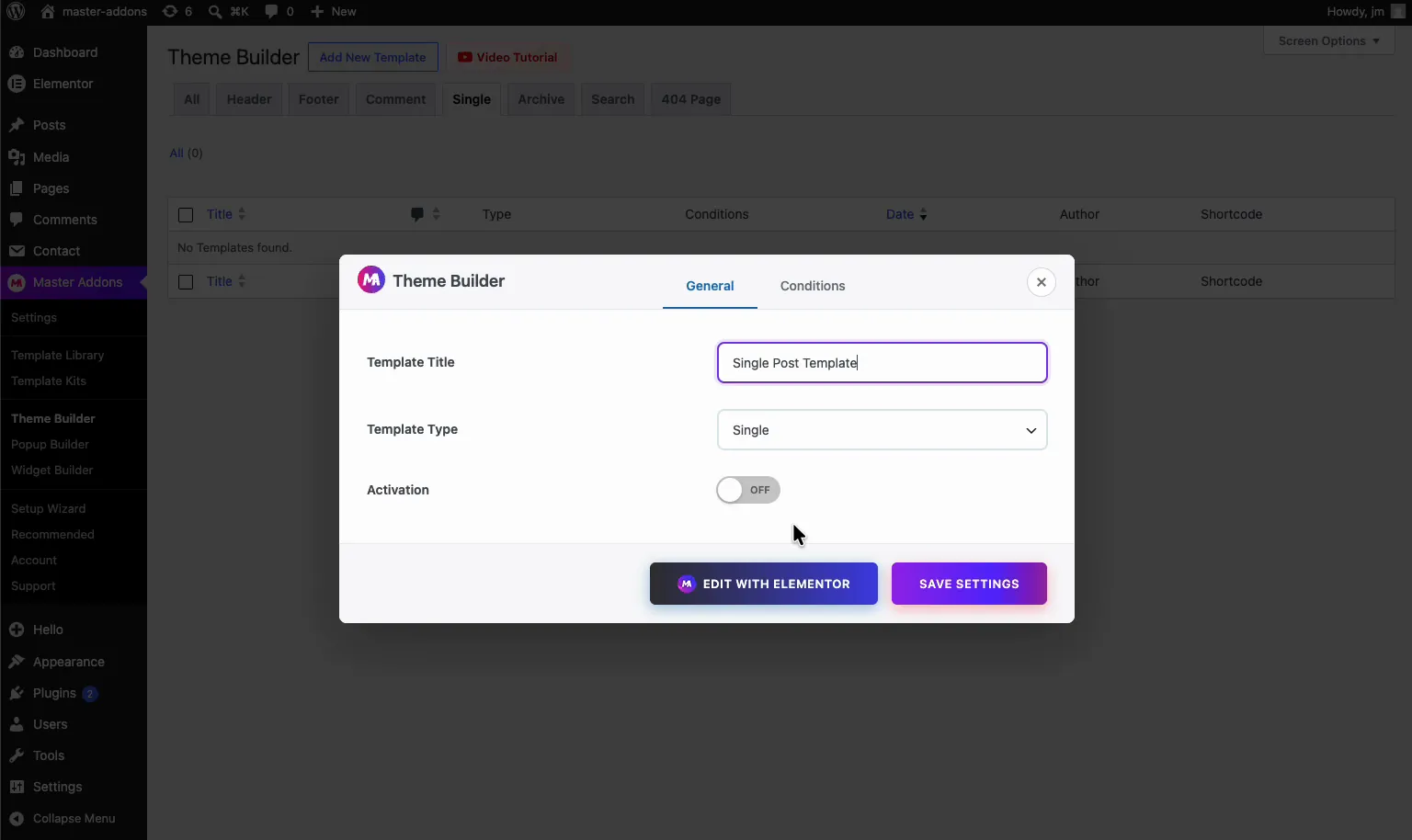Check the select-all box in table header
Viewport: 1412px width, 840px height.
[x=186, y=214]
